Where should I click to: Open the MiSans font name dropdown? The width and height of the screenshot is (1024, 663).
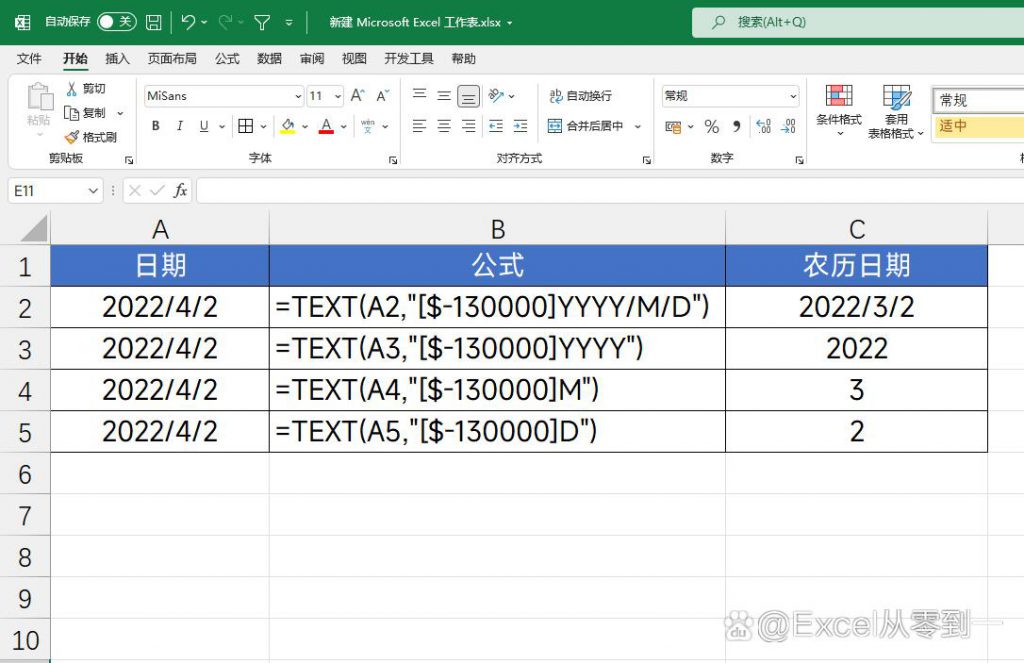click(x=298, y=97)
